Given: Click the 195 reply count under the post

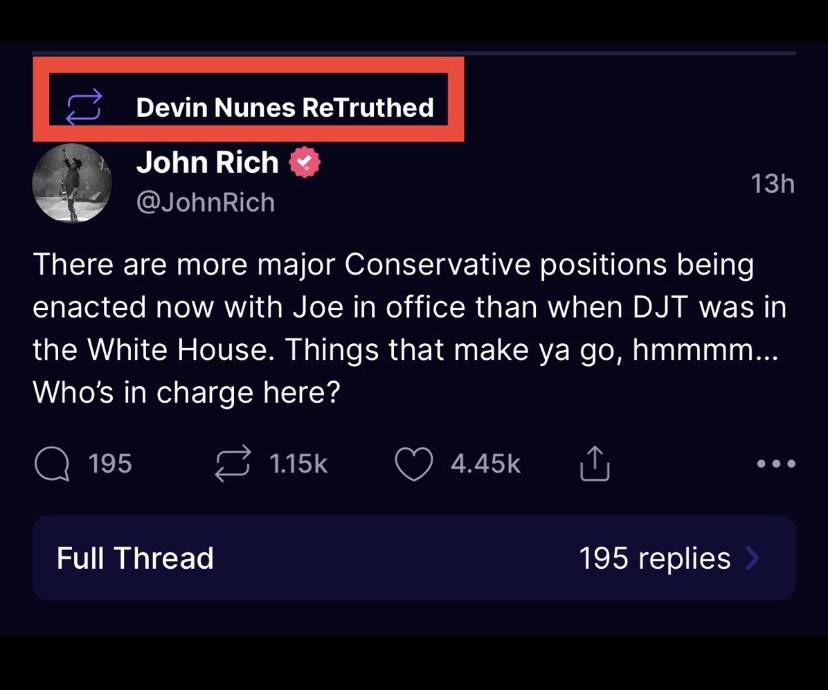Looking at the screenshot, I should (x=110, y=464).
